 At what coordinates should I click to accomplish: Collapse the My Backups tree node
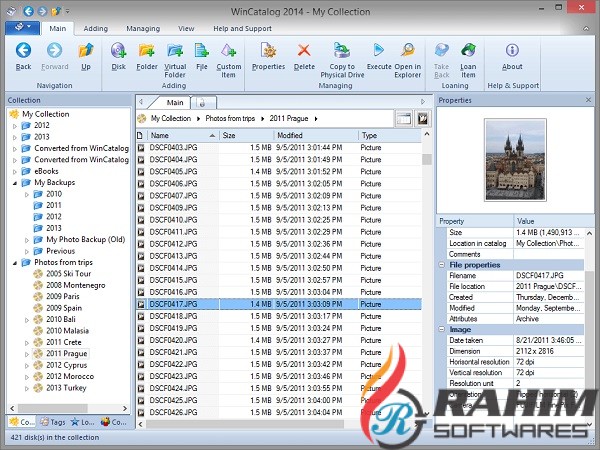(15, 183)
